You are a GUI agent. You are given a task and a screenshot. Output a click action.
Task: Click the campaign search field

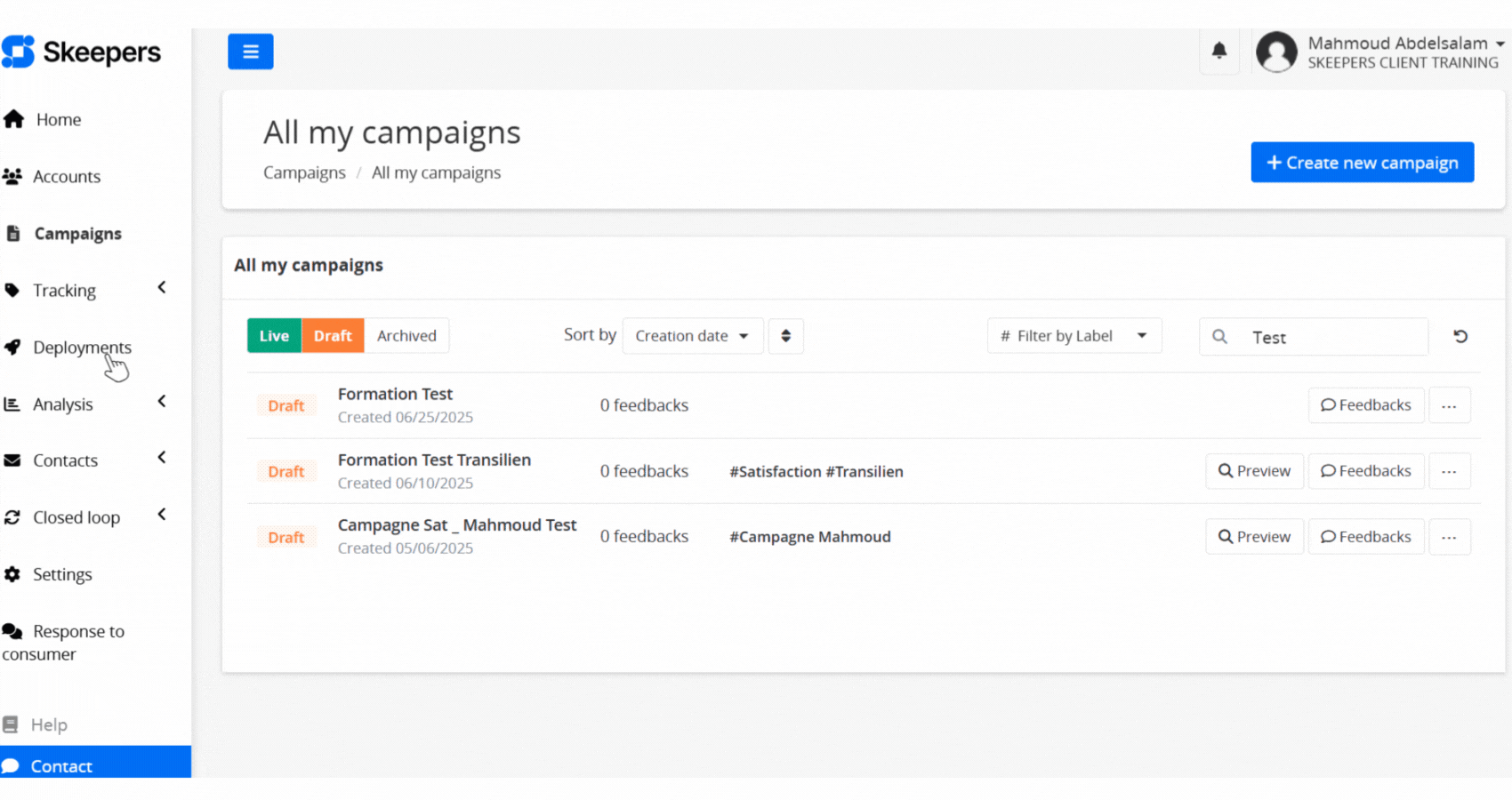coord(1330,338)
